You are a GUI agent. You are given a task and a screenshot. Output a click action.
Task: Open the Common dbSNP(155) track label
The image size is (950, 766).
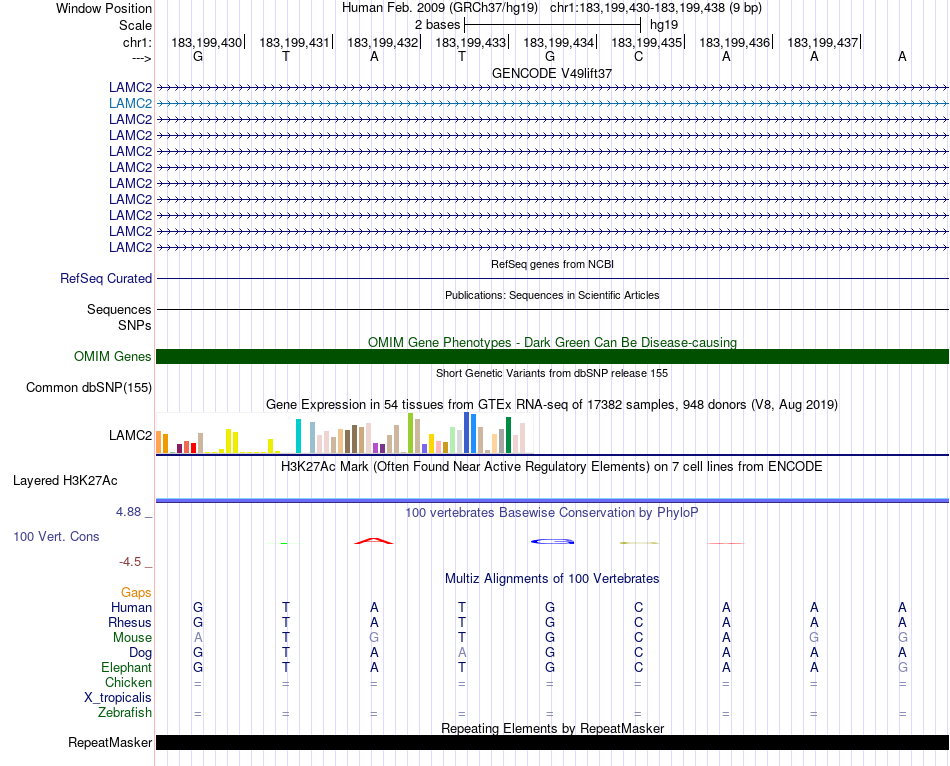[89, 388]
